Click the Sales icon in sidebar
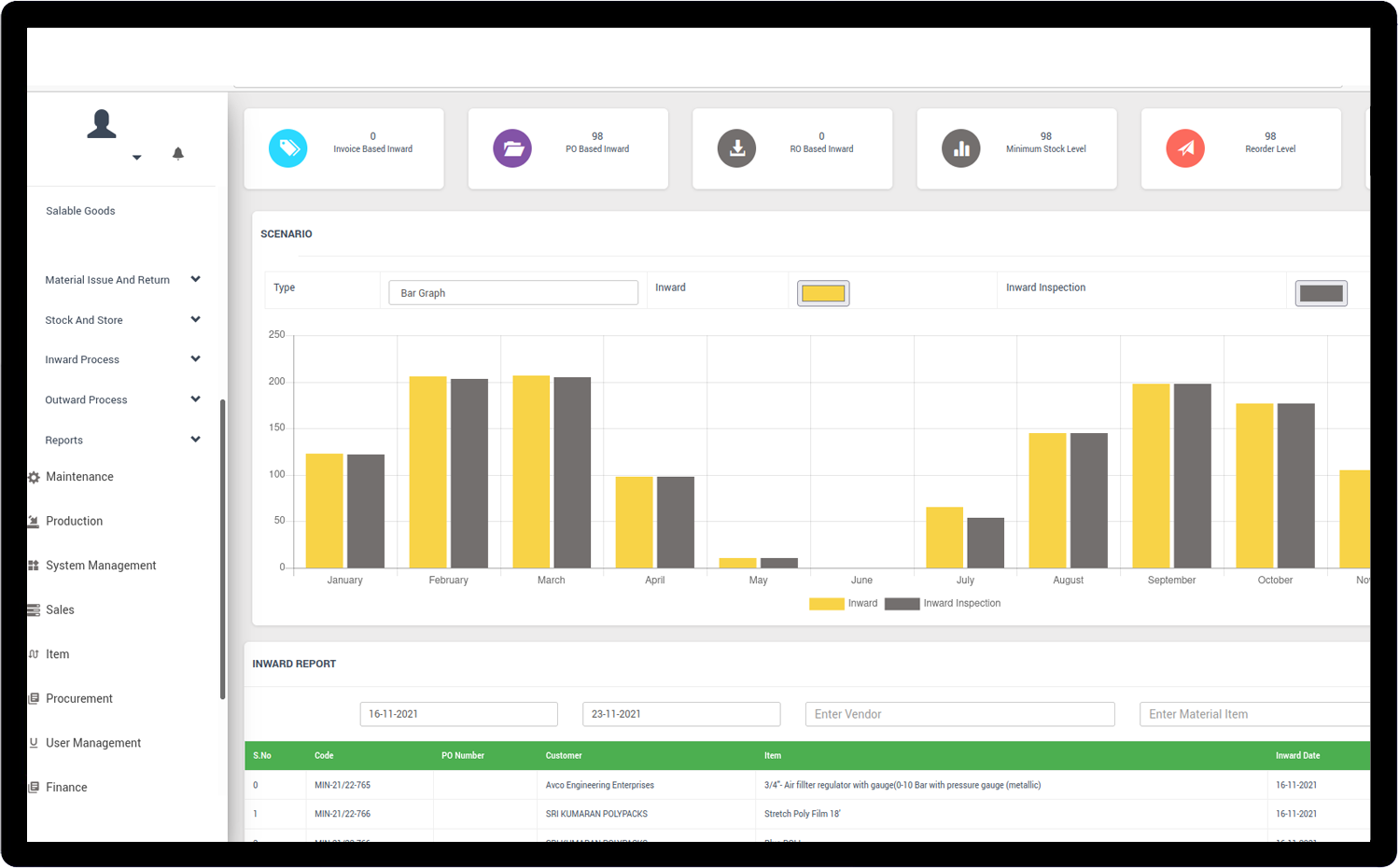The height and width of the screenshot is (868, 1399). (34, 610)
